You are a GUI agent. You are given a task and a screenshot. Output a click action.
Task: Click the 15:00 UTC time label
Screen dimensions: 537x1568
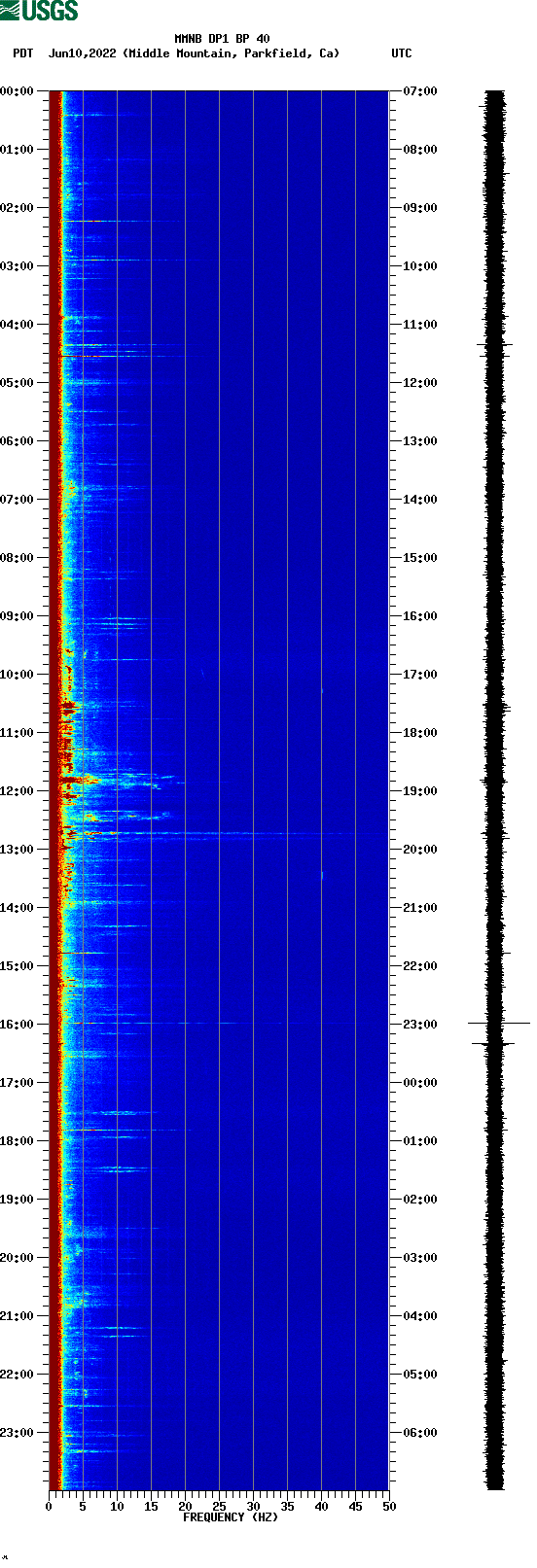click(420, 558)
